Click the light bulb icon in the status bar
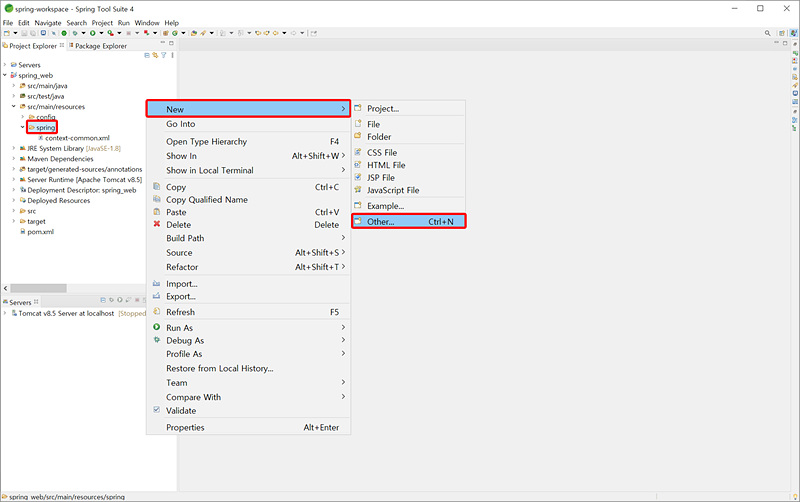 coord(795,496)
